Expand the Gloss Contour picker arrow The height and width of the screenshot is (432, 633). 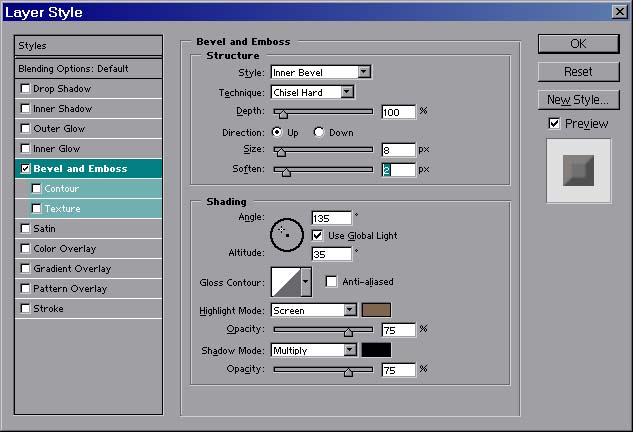pos(306,282)
